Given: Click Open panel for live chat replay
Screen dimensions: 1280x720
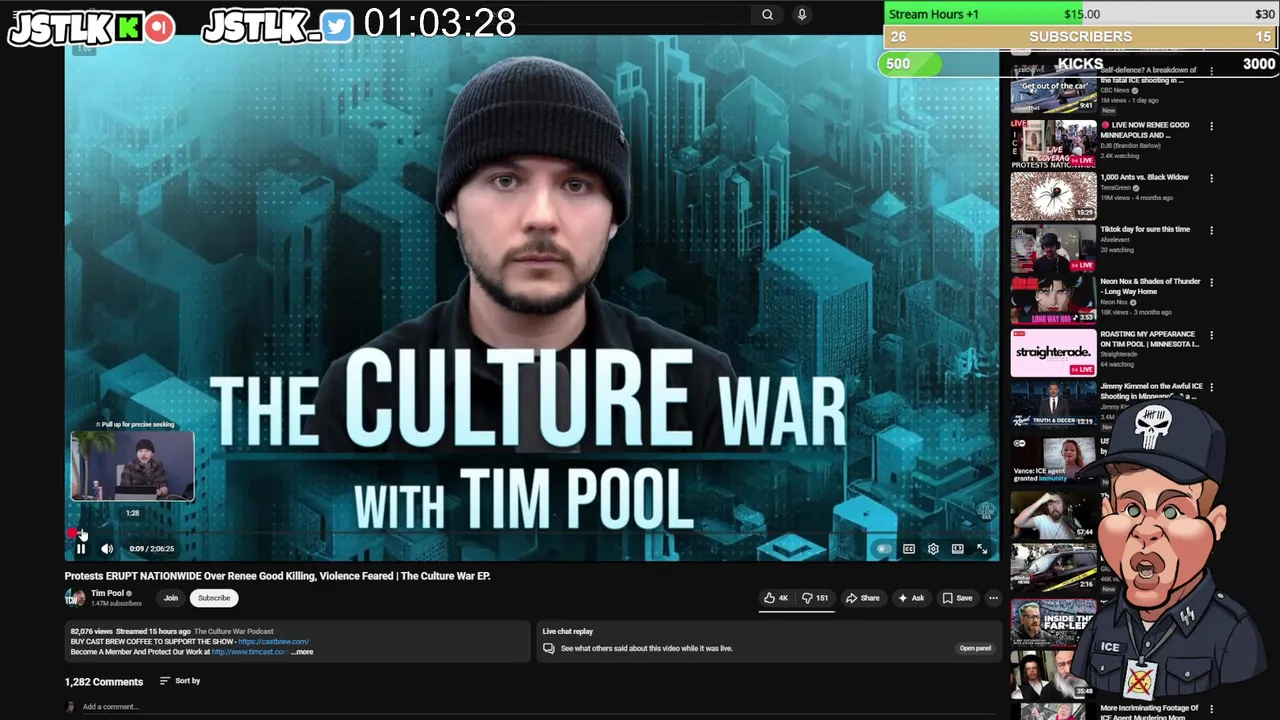Looking at the screenshot, I should click(975, 648).
